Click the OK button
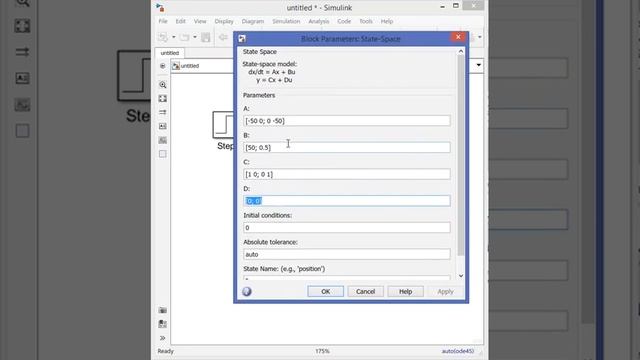This screenshot has width=640, height=360. [325, 291]
